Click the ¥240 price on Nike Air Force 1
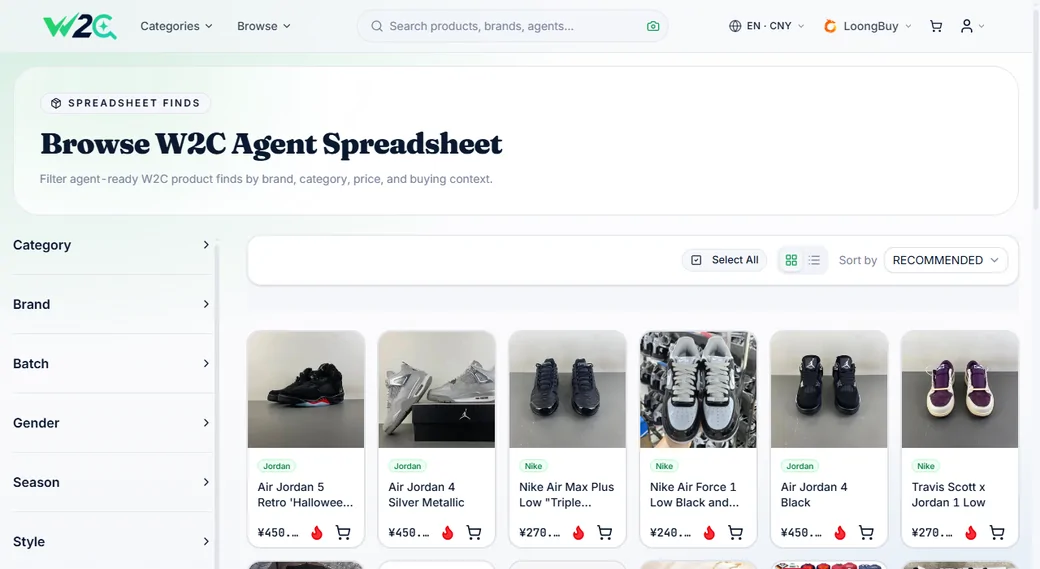Viewport: 1040px width, 569px height. pos(670,533)
